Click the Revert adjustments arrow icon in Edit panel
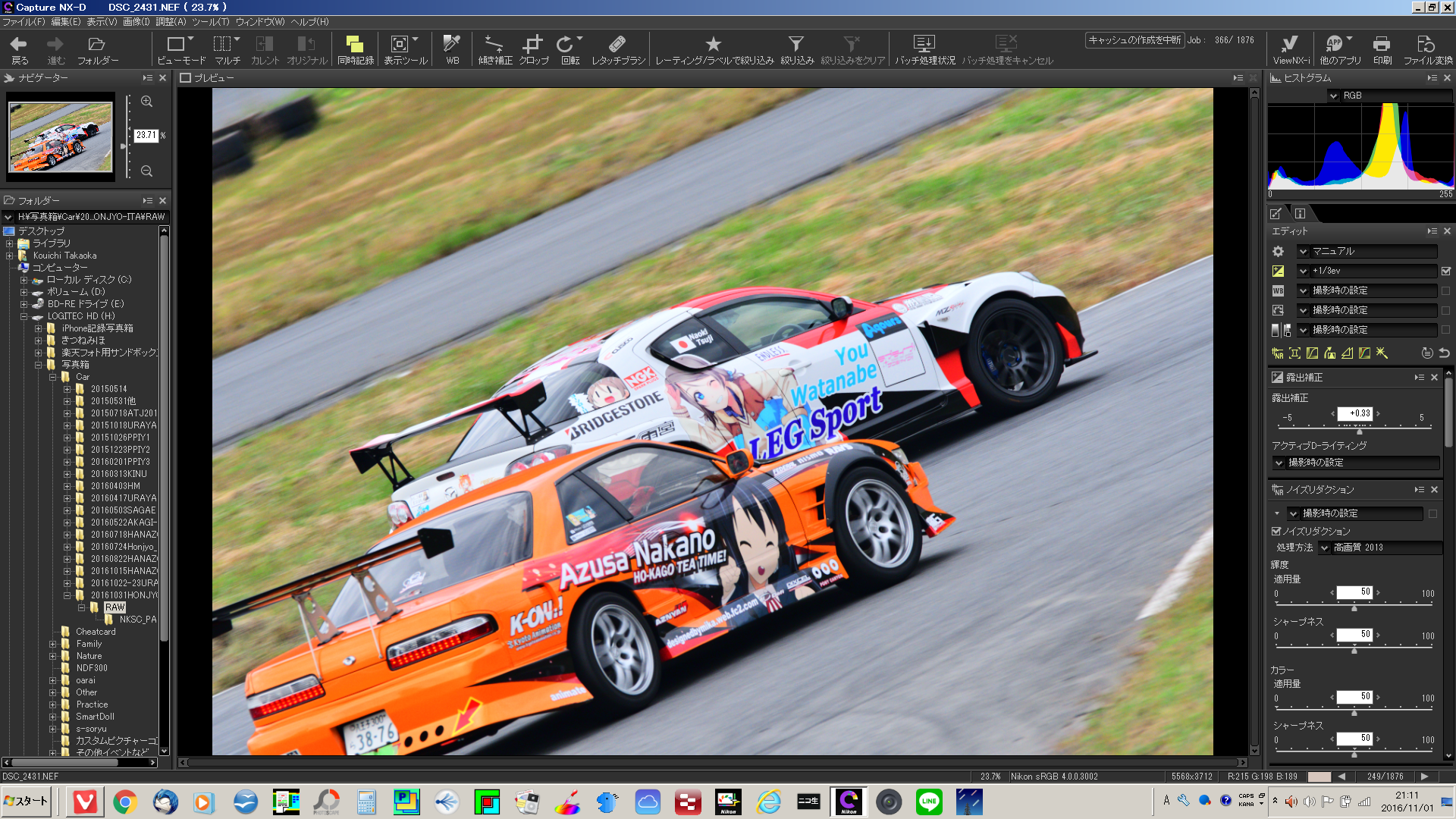The height and width of the screenshot is (819, 1456). pyautogui.click(x=1444, y=353)
